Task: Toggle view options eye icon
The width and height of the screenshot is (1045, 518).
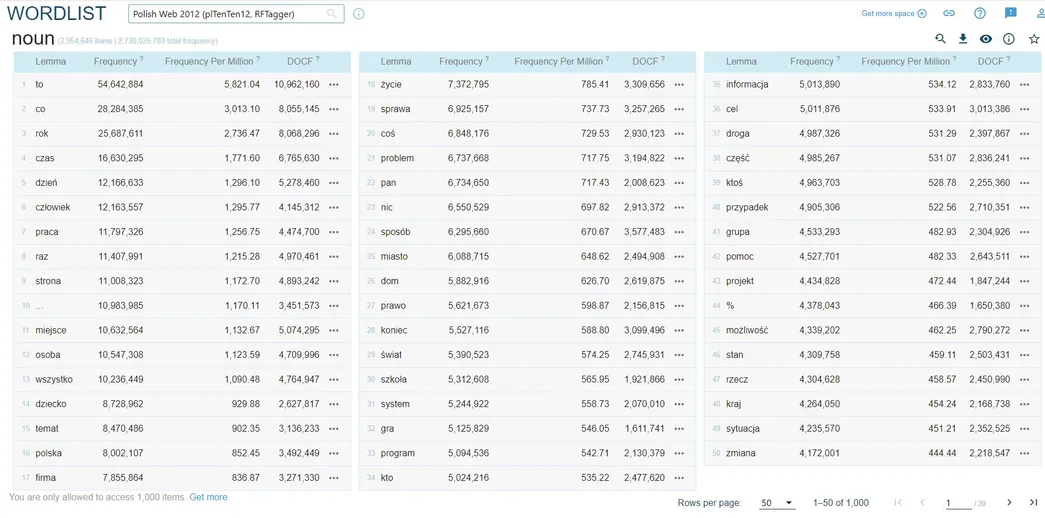Action: tap(986, 39)
